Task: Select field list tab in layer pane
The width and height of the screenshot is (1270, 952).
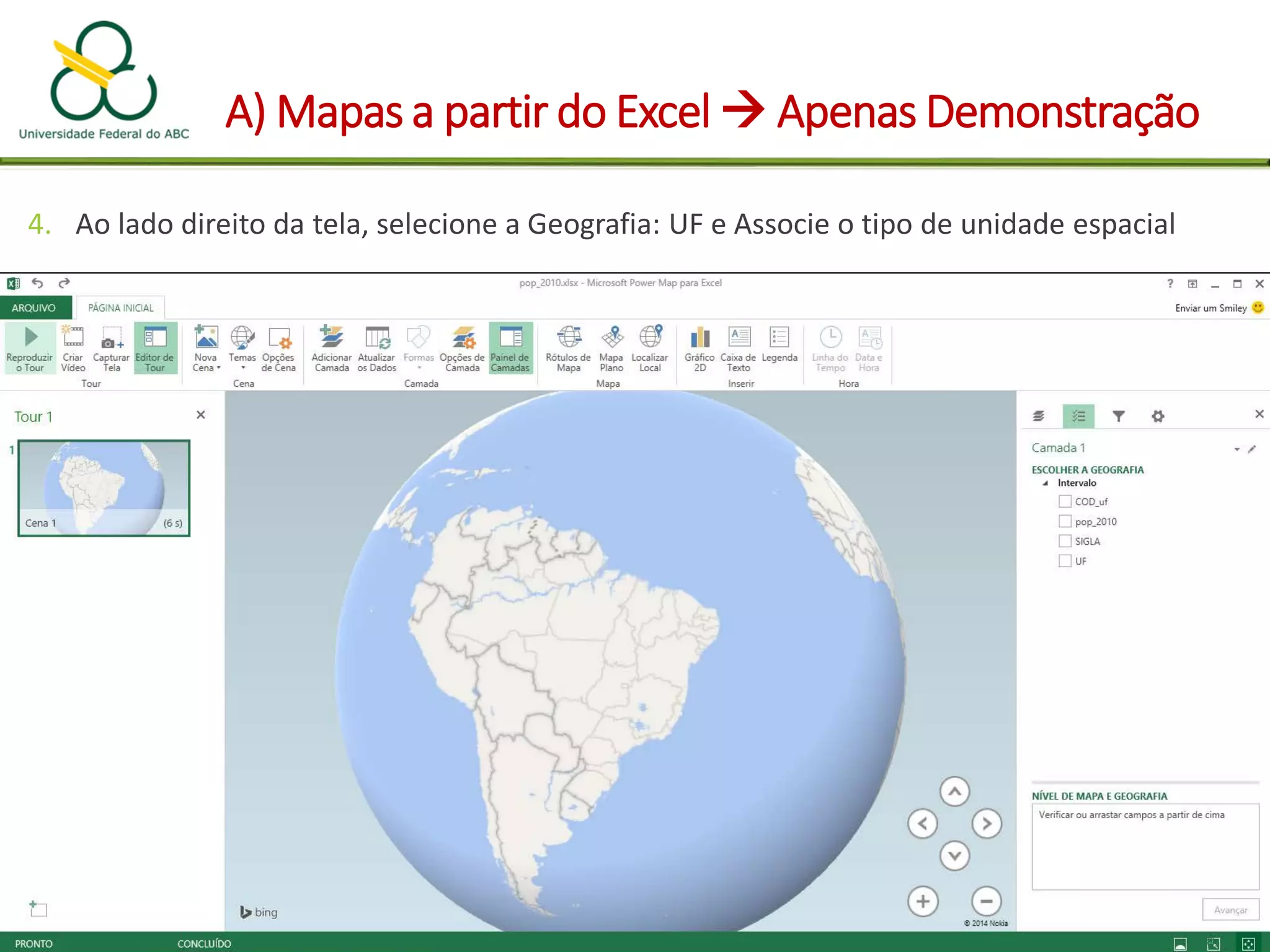Action: coord(1078,416)
